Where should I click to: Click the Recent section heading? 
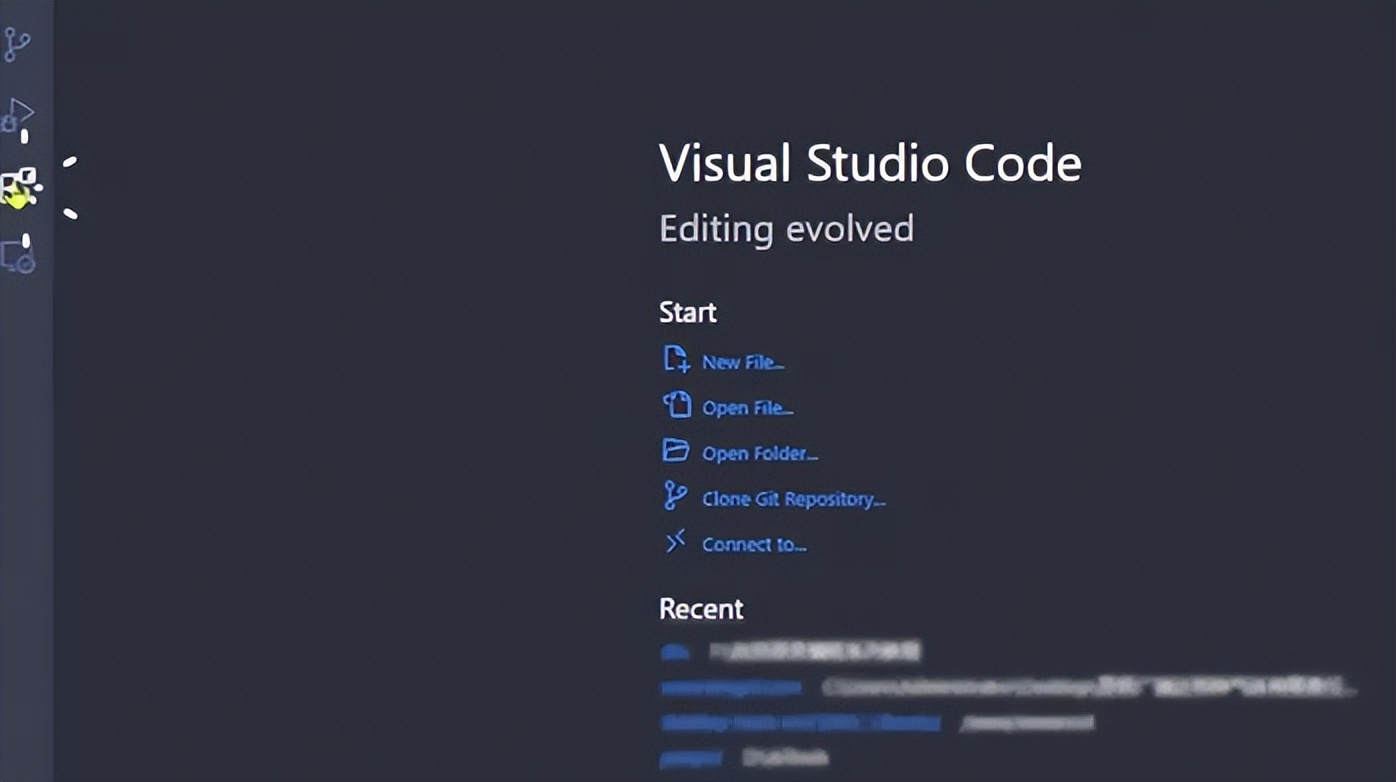tap(701, 608)
